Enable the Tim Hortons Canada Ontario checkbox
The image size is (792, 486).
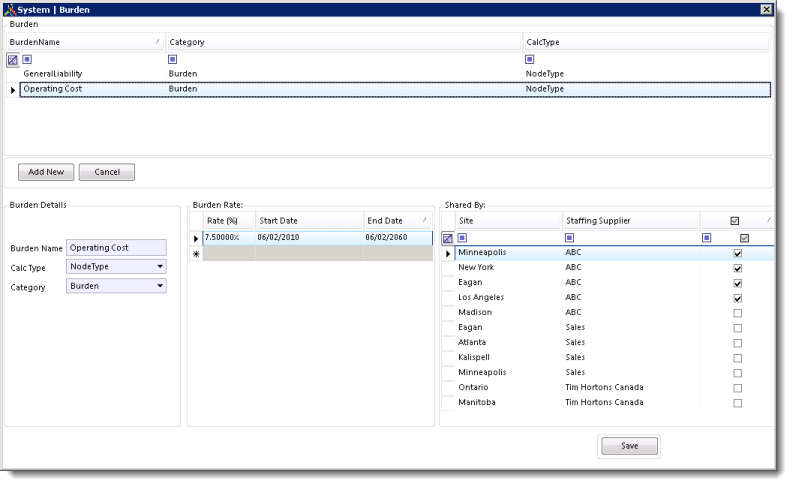click(738, 388)
